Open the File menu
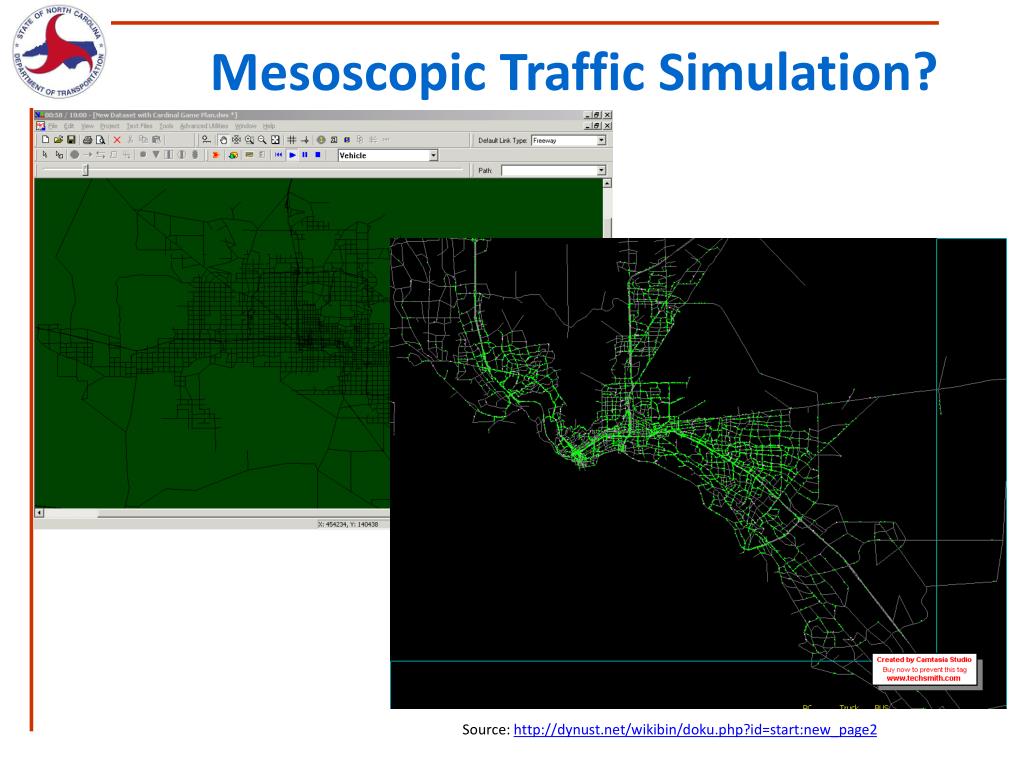This screenshot has height=768, width=1024. [53, 126]
